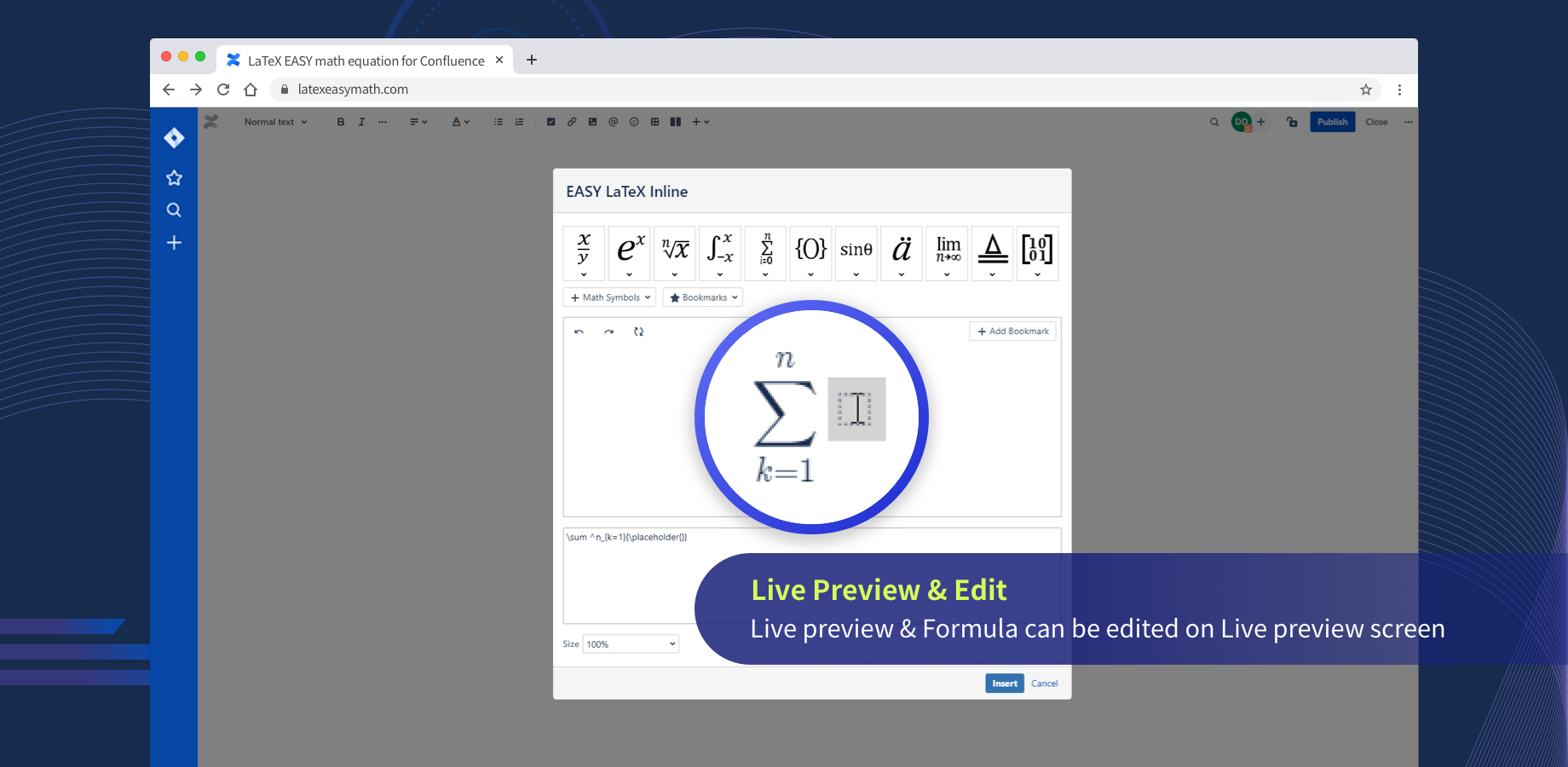
Task: Open the page restrictions lock icon
Action: tap(1292, 122)
